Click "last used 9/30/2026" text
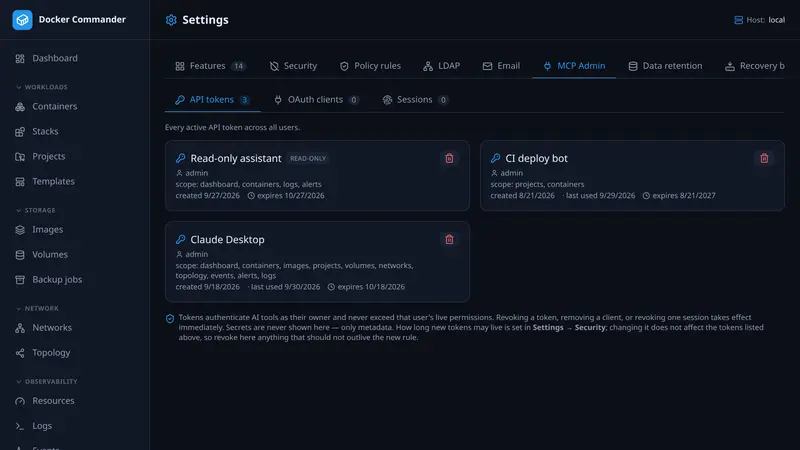 285,287
